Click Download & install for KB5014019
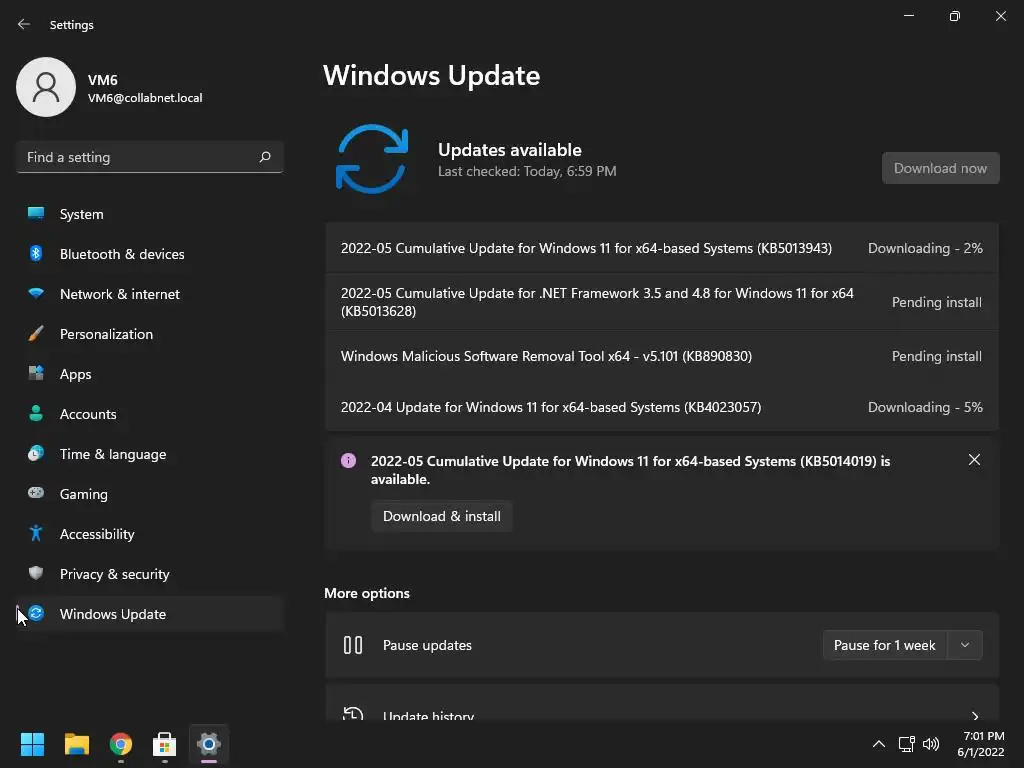Screen dimensions: 1024x768 pos(441,516)
